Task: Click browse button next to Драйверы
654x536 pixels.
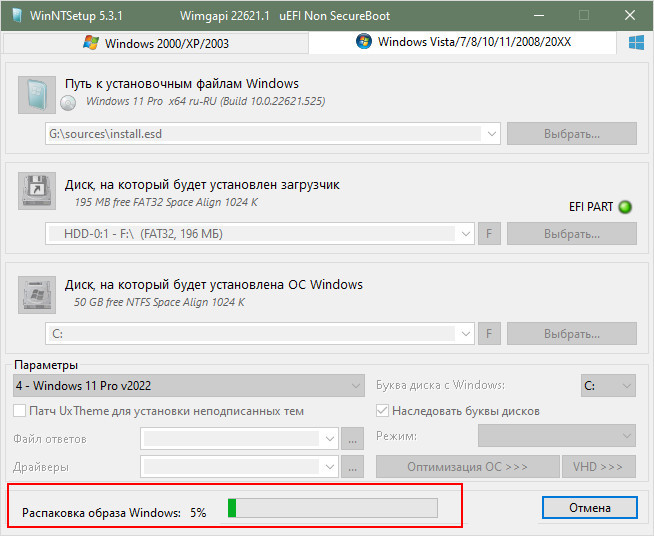Action: [x=352, y=466]
